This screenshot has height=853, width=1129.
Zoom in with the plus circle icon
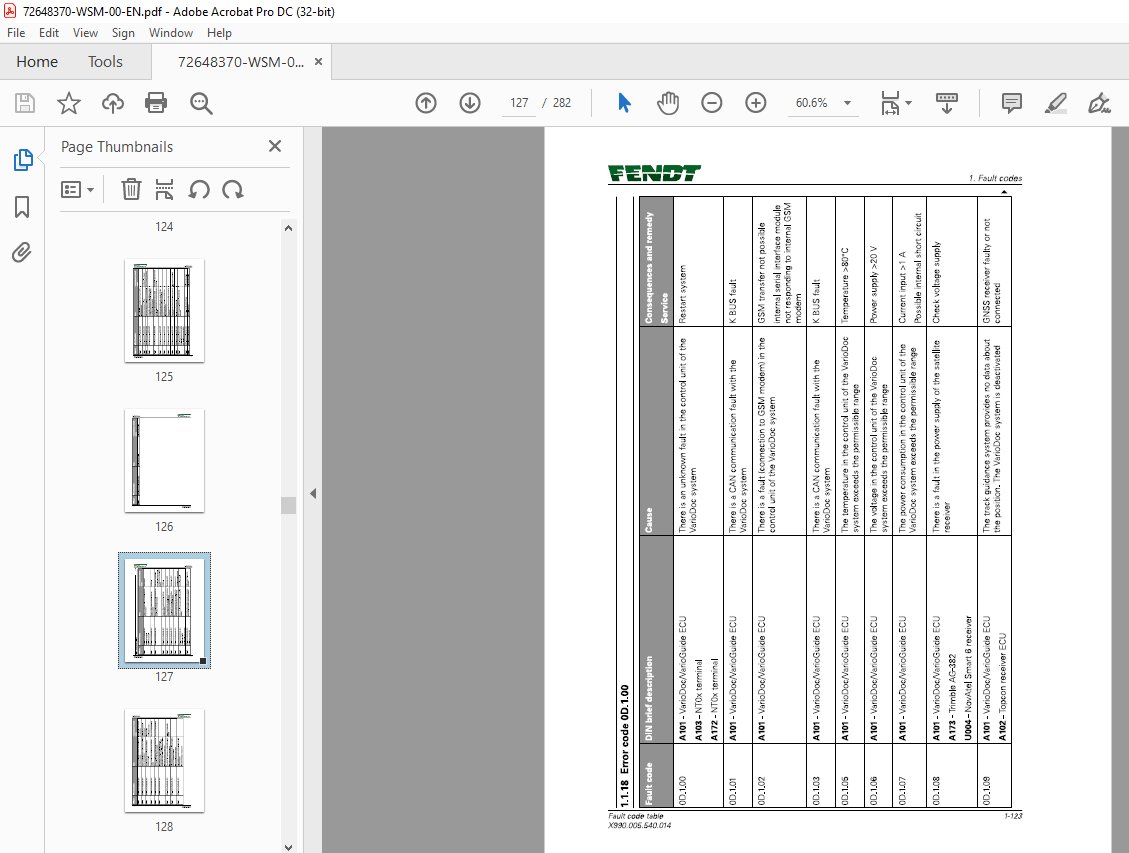coord(755,103)
